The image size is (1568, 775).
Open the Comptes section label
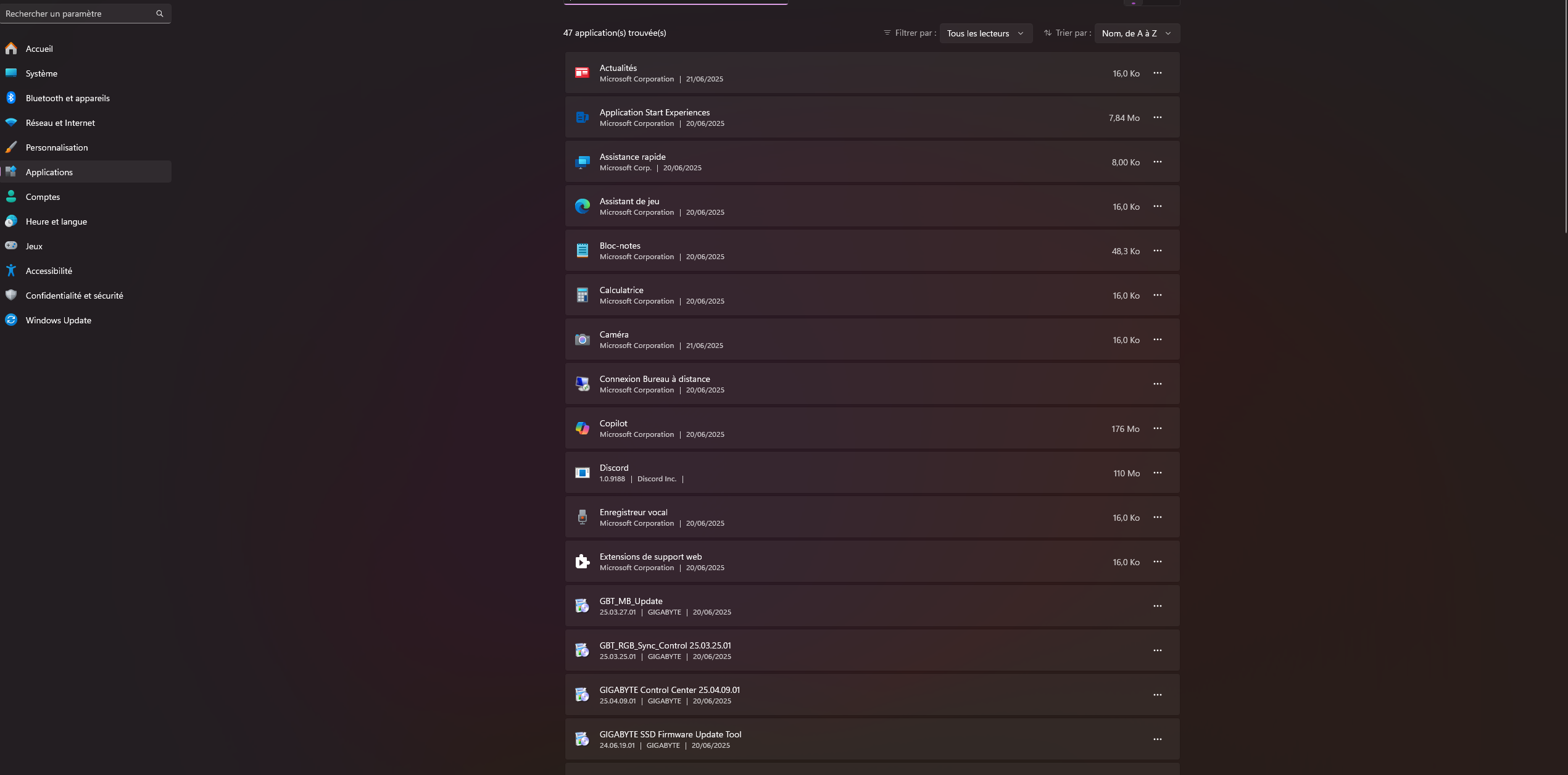pos(43,197)
